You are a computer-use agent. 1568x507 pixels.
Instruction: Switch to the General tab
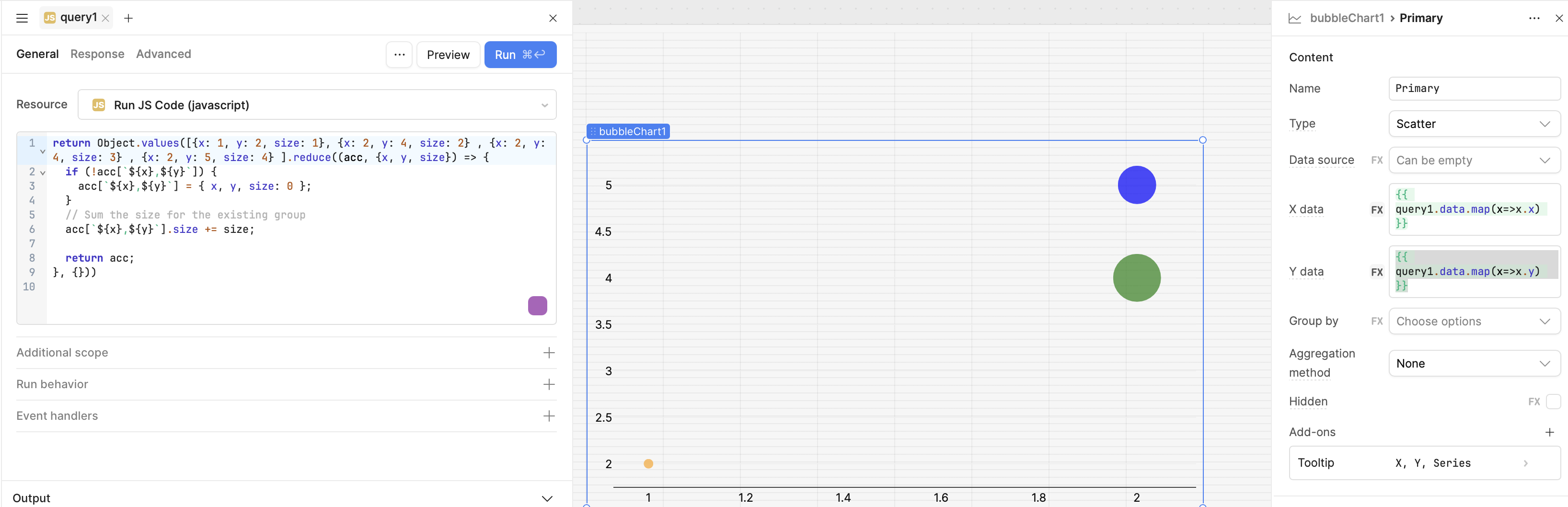pos(38,54)
